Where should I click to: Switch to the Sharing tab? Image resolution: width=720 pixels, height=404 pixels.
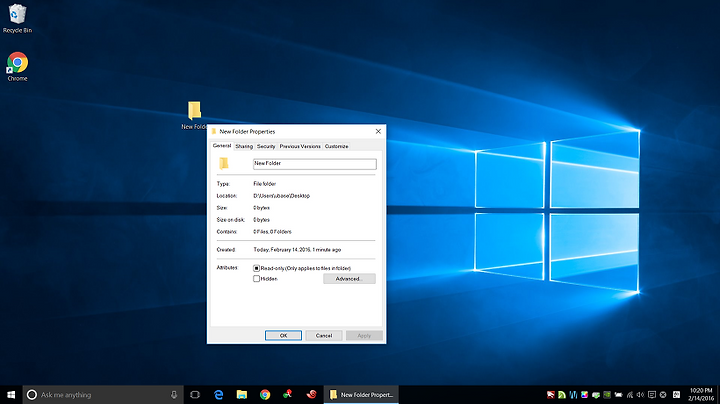point(244,146)
